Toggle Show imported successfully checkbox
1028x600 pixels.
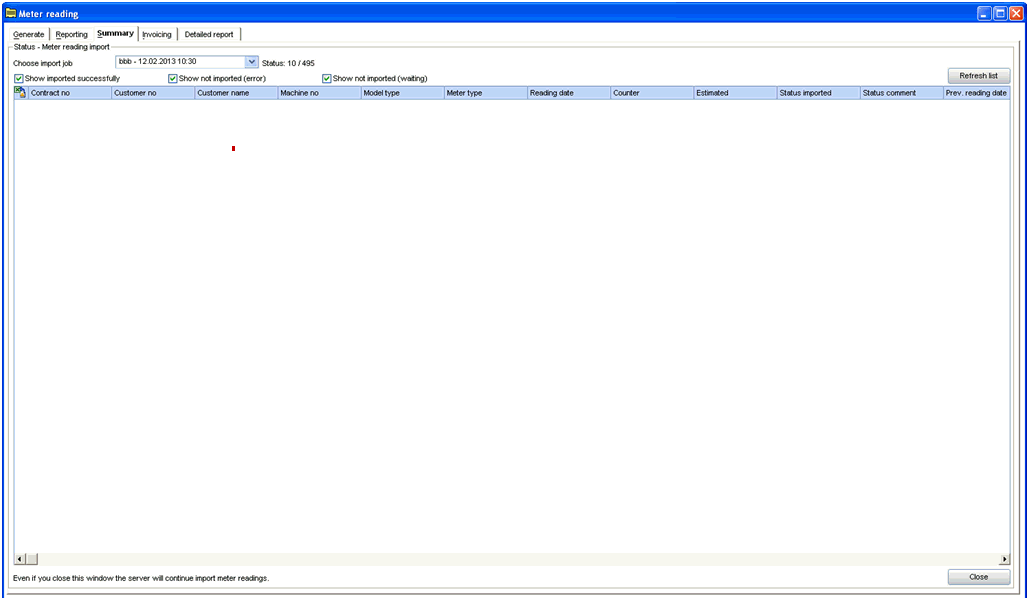coord(19,78)
